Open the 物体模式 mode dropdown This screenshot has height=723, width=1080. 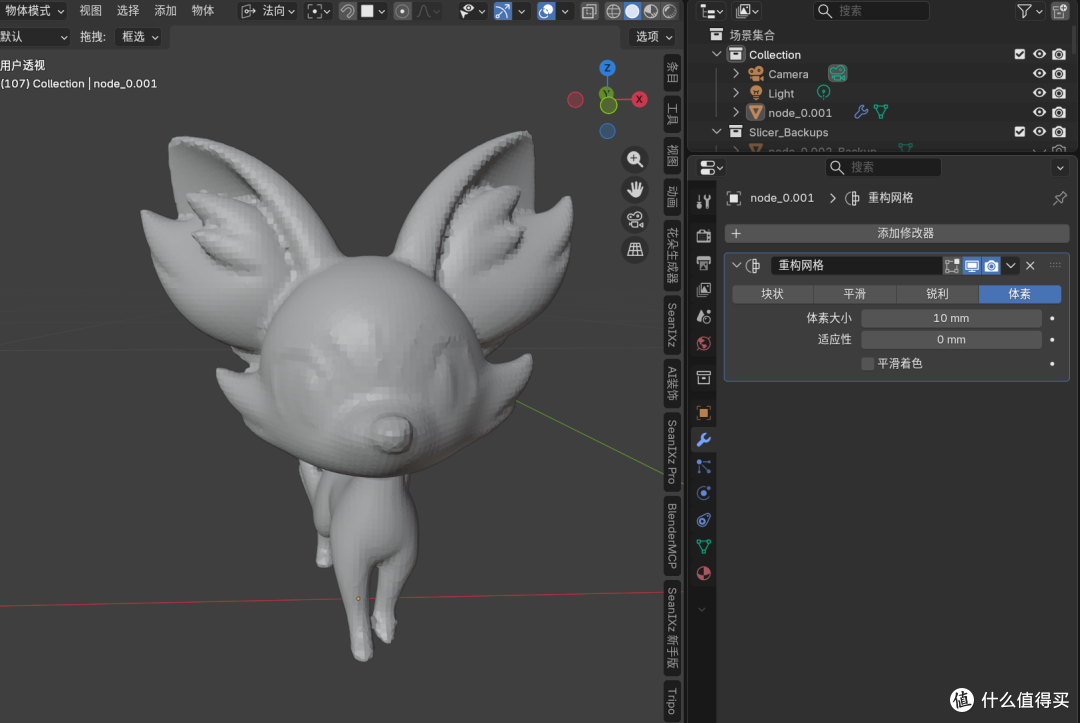pos(34,10)
